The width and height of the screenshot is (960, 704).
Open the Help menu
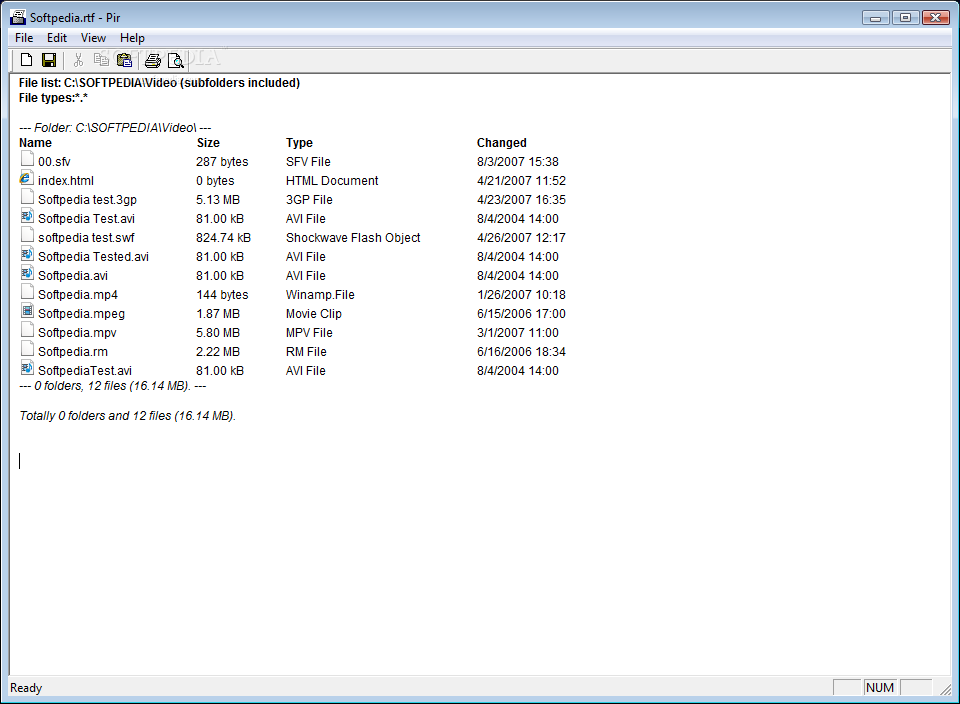pyautogui.click(x=132, y=38)
